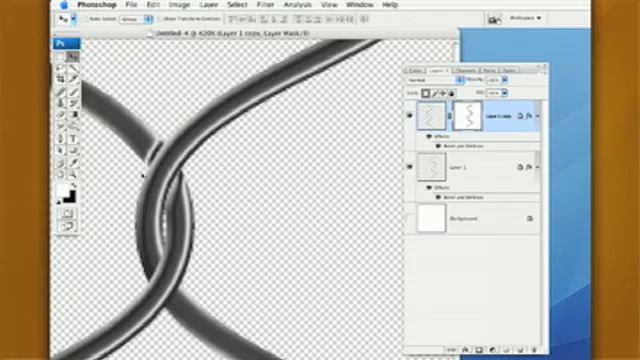Screen dimensions: 640x360
Task: Select the Notes tool
Action: (61, 163)
